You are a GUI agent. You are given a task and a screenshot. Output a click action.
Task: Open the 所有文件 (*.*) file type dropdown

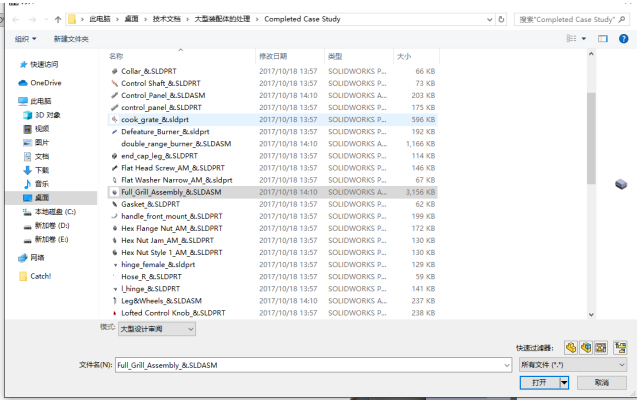point(573,365)
